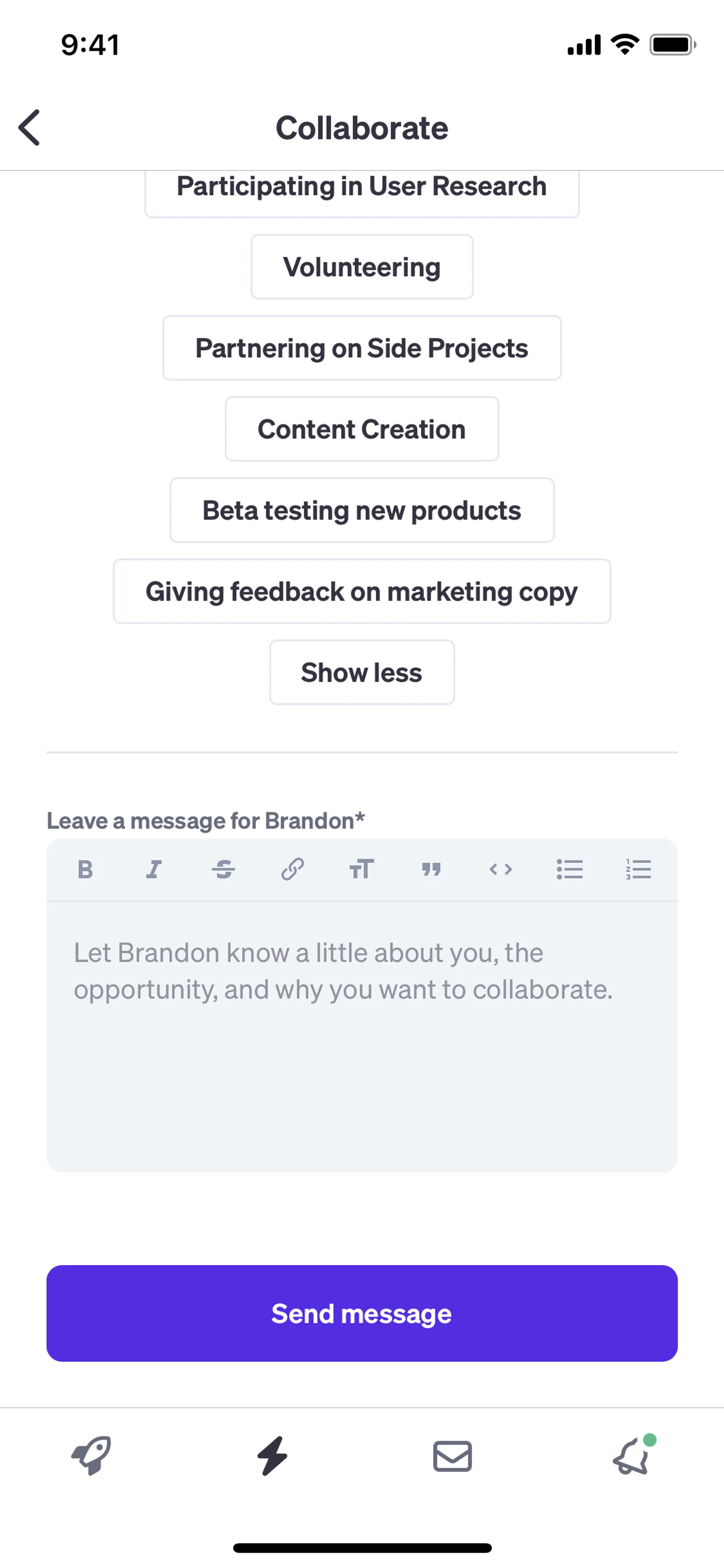The width and height of the screenshot is (724, 1568).
Task: Open the lightning bolt tab
Action: [272, 1456]
